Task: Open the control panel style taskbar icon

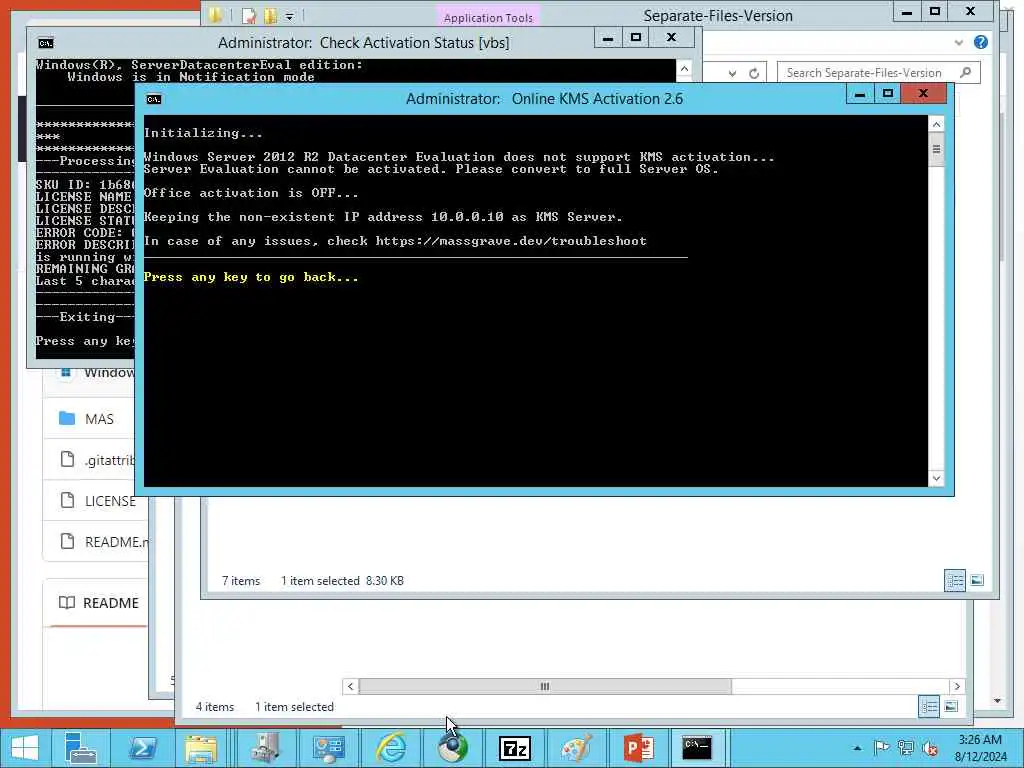Action: [328, 748]
